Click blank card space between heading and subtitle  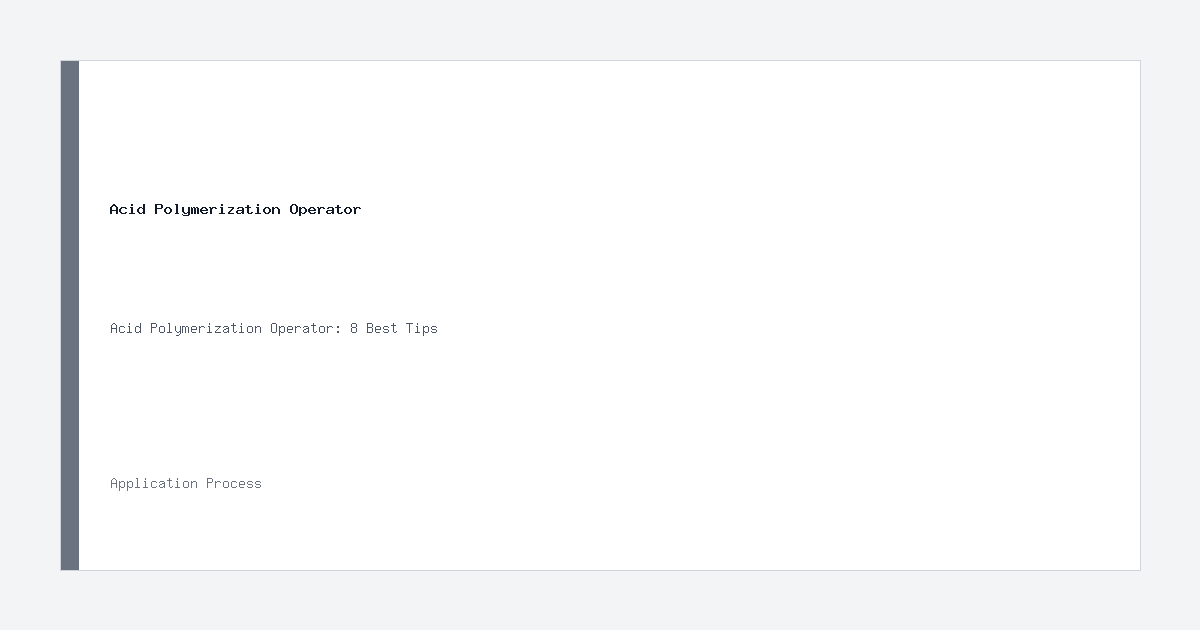click(600, 268)
